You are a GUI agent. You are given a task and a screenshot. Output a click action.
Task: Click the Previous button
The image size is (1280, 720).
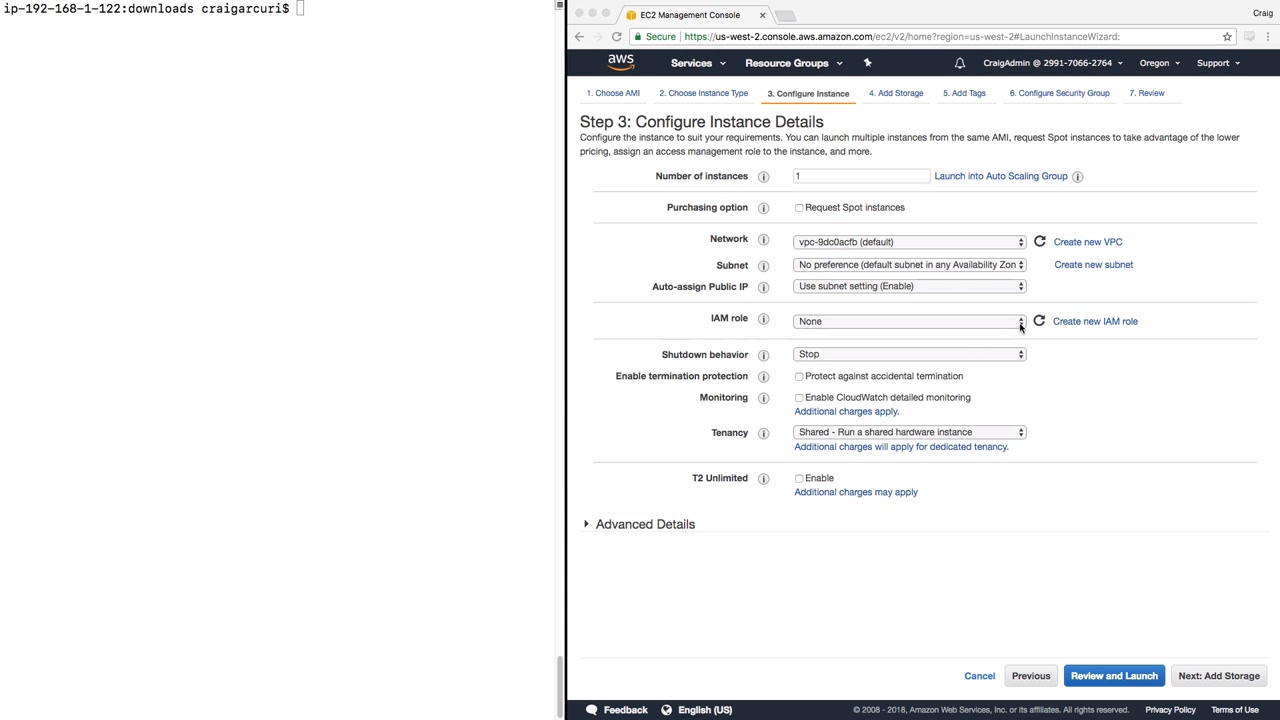click(1031, 676)
